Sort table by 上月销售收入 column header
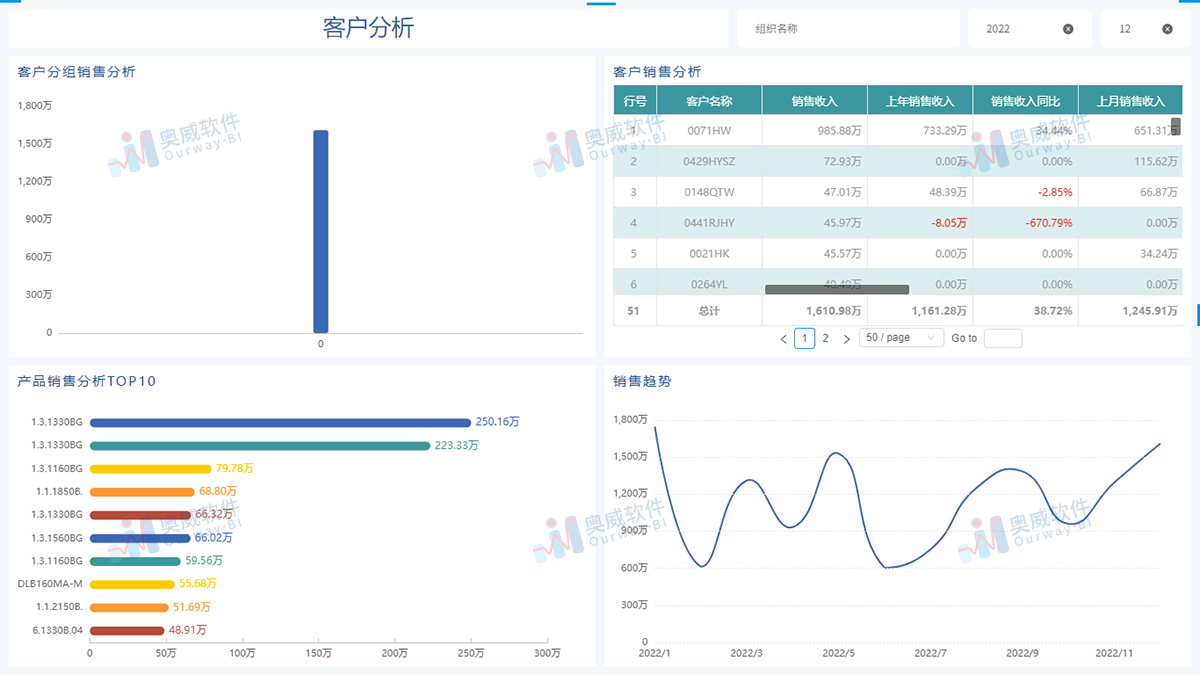Screen dimensions: 1200x675 [x=1130, y=100]
